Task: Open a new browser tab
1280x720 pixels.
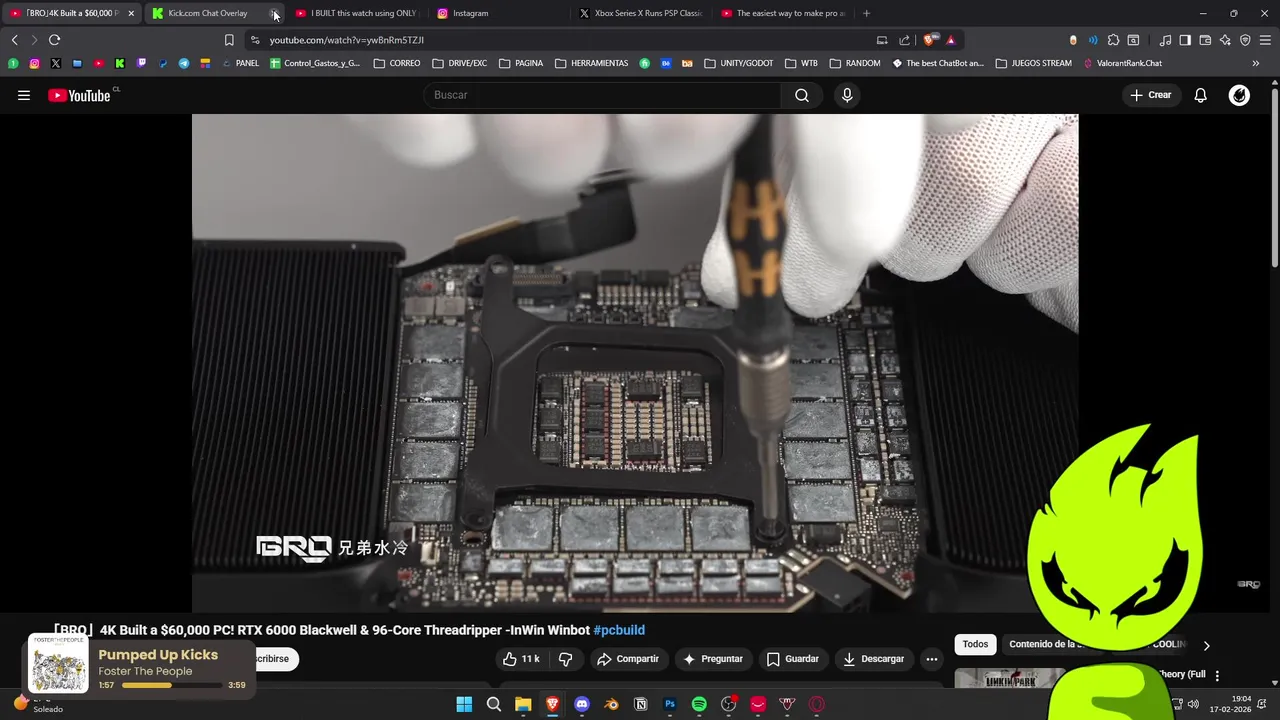Action: click(x=866, y=13)
